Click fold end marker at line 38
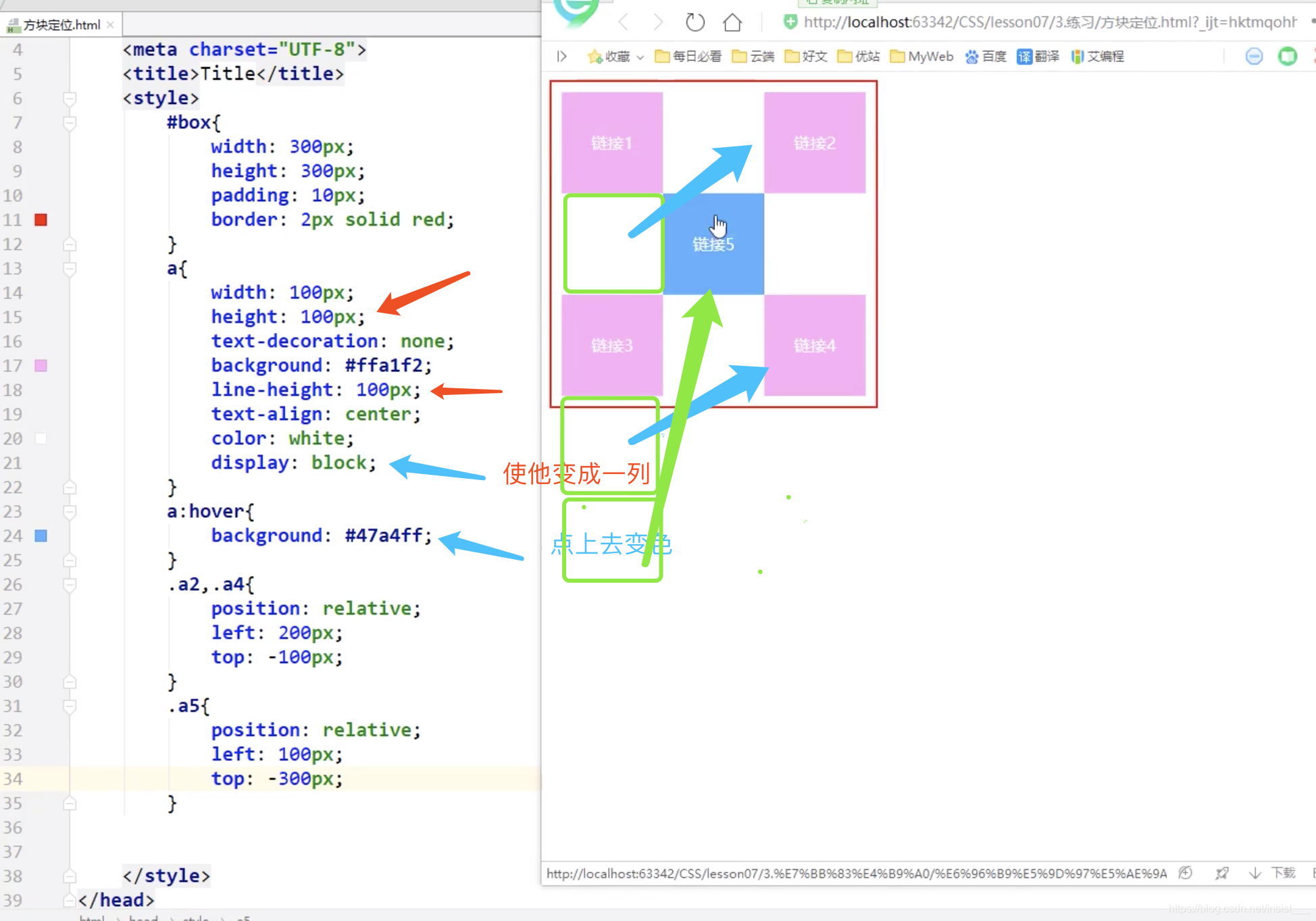Viewport: 1316px width, 921px height. pyautogui.click(x=70, y=876)
